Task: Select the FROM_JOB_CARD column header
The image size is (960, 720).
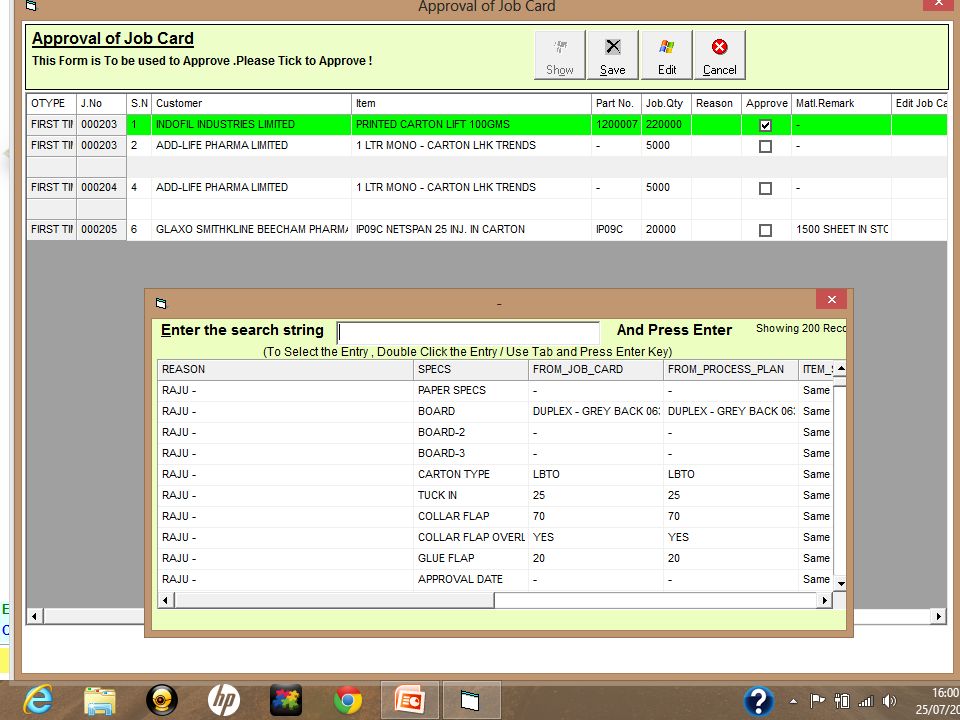Action: click(x=596, y=369)
